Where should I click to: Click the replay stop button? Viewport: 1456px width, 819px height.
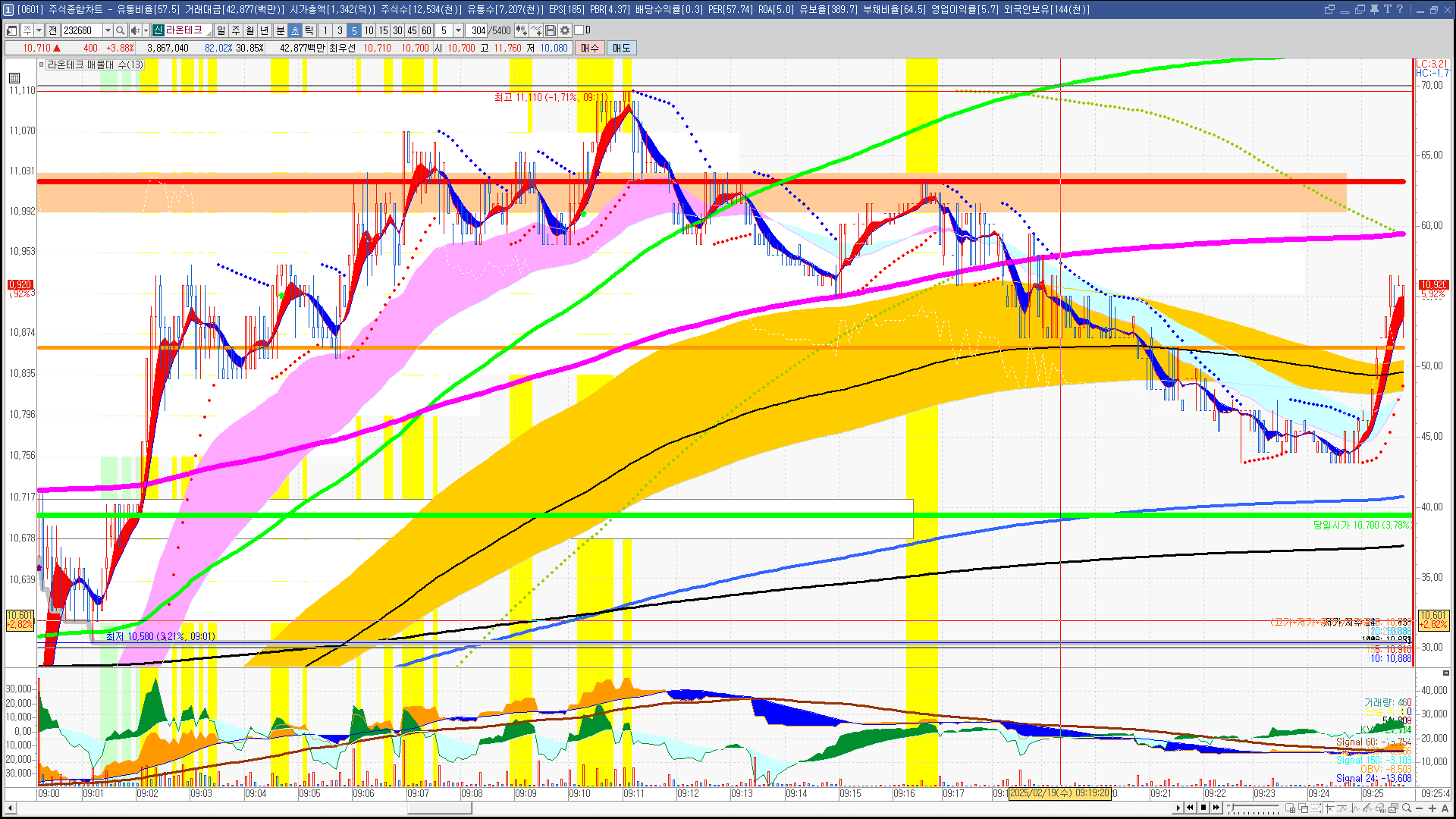pyautogui.click(x=1203, y=808)
